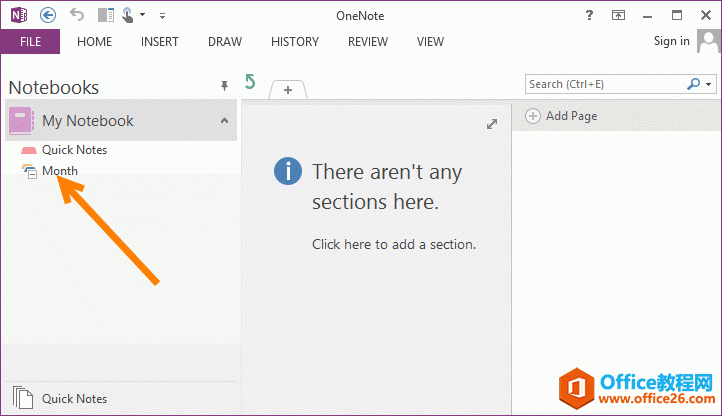Screen dimensions: 722x416
Task: Navigate to parent section group green arrow
Action: click(250, 82)
